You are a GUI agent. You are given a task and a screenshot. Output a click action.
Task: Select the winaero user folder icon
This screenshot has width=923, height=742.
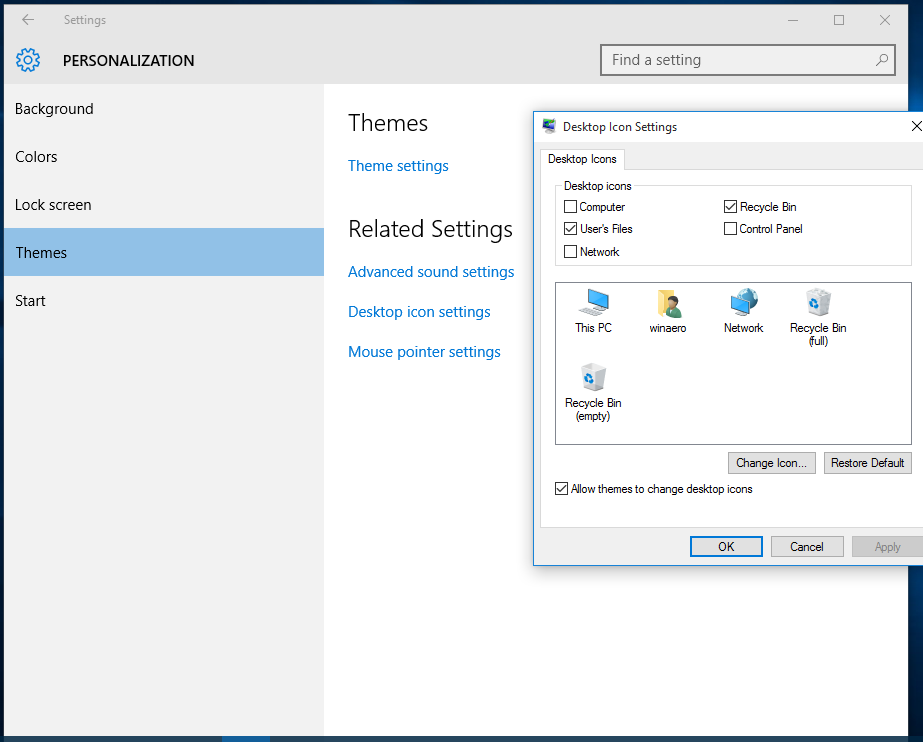pyautogui.click(x=668, y=311)
